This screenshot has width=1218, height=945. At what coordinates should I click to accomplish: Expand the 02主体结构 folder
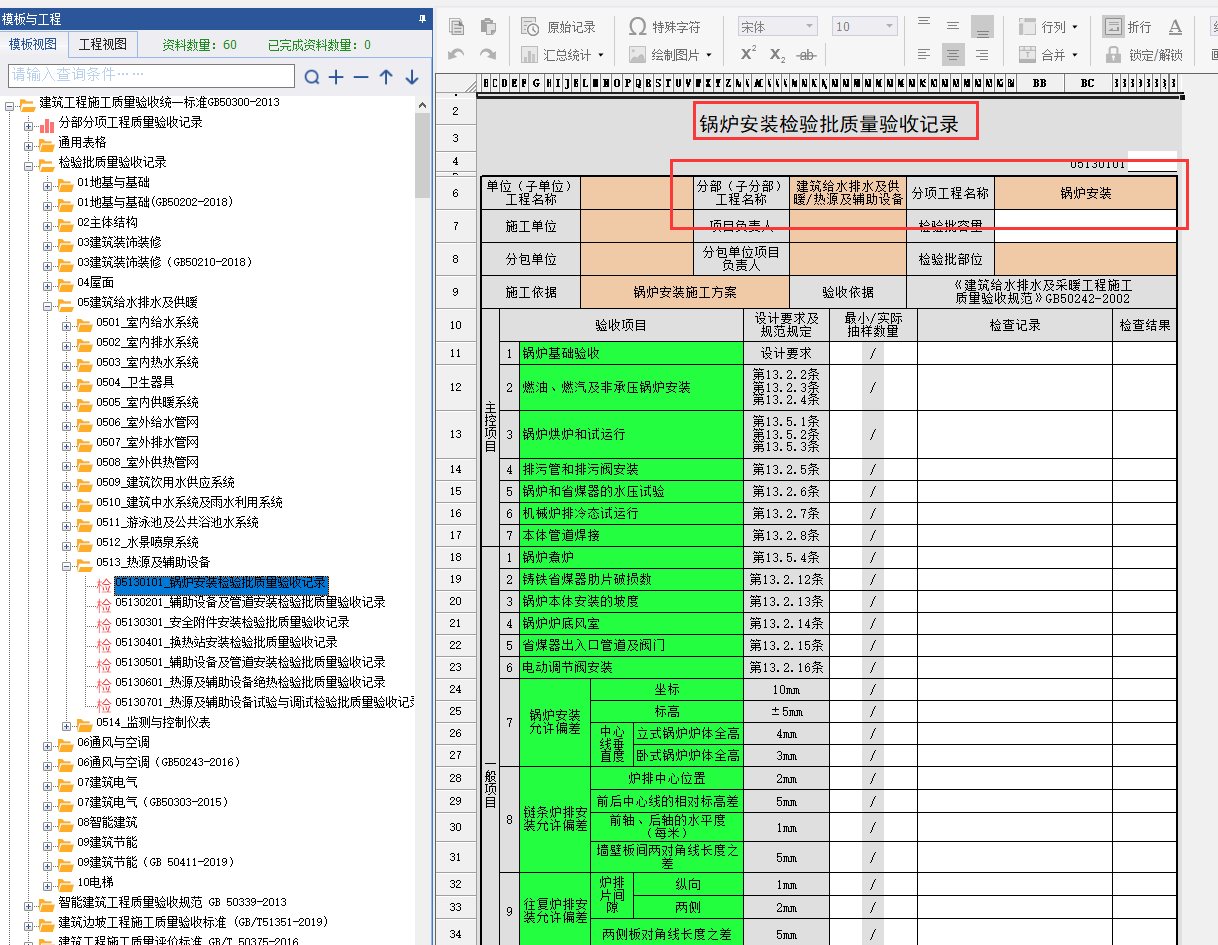point(47,225)
